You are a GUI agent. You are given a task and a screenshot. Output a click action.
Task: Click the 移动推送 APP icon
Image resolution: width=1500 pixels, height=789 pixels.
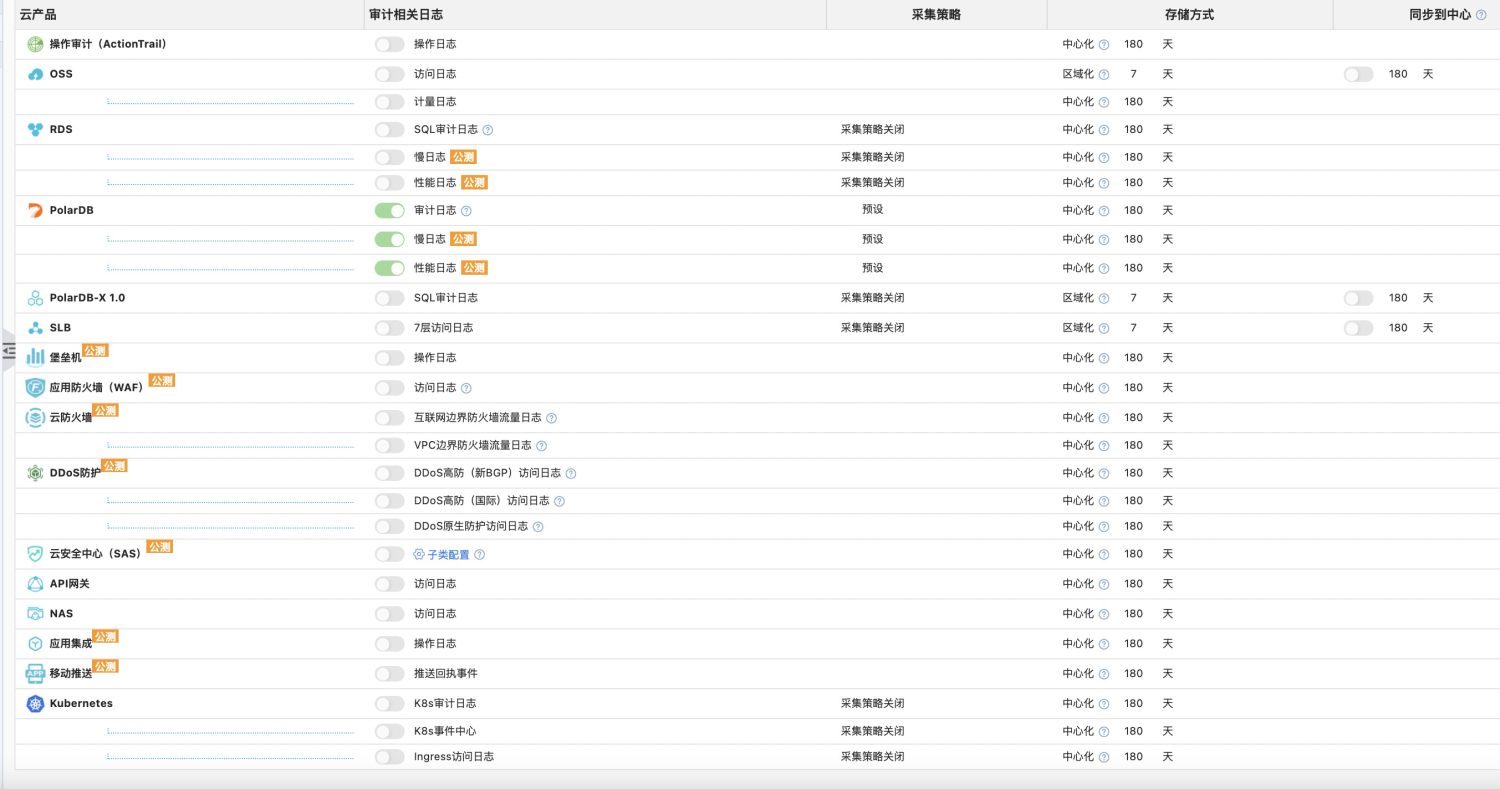click(36, 673)
